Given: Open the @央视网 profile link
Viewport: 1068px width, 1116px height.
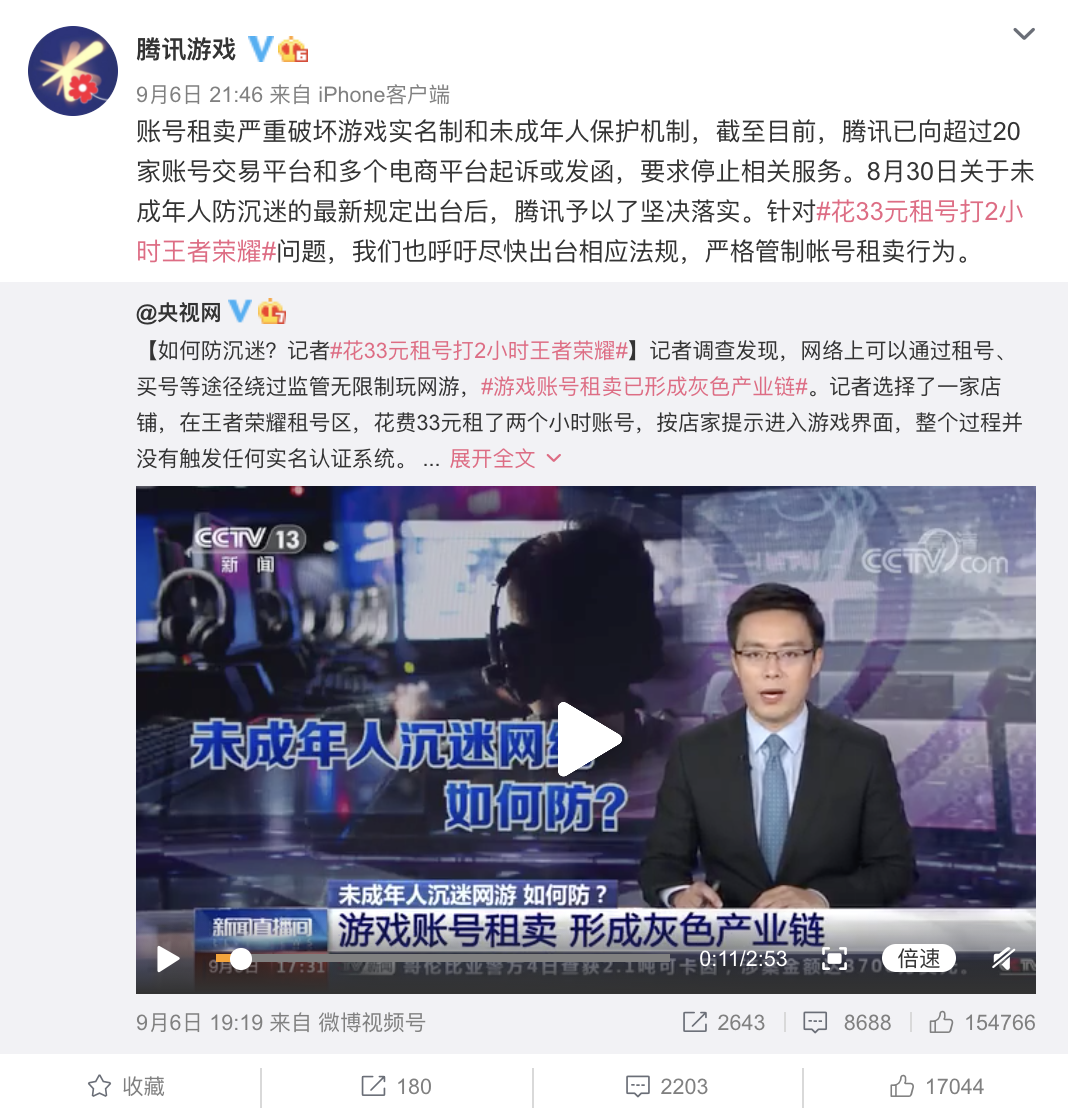Looking at the screenshot, I should (x=179, y=312).
